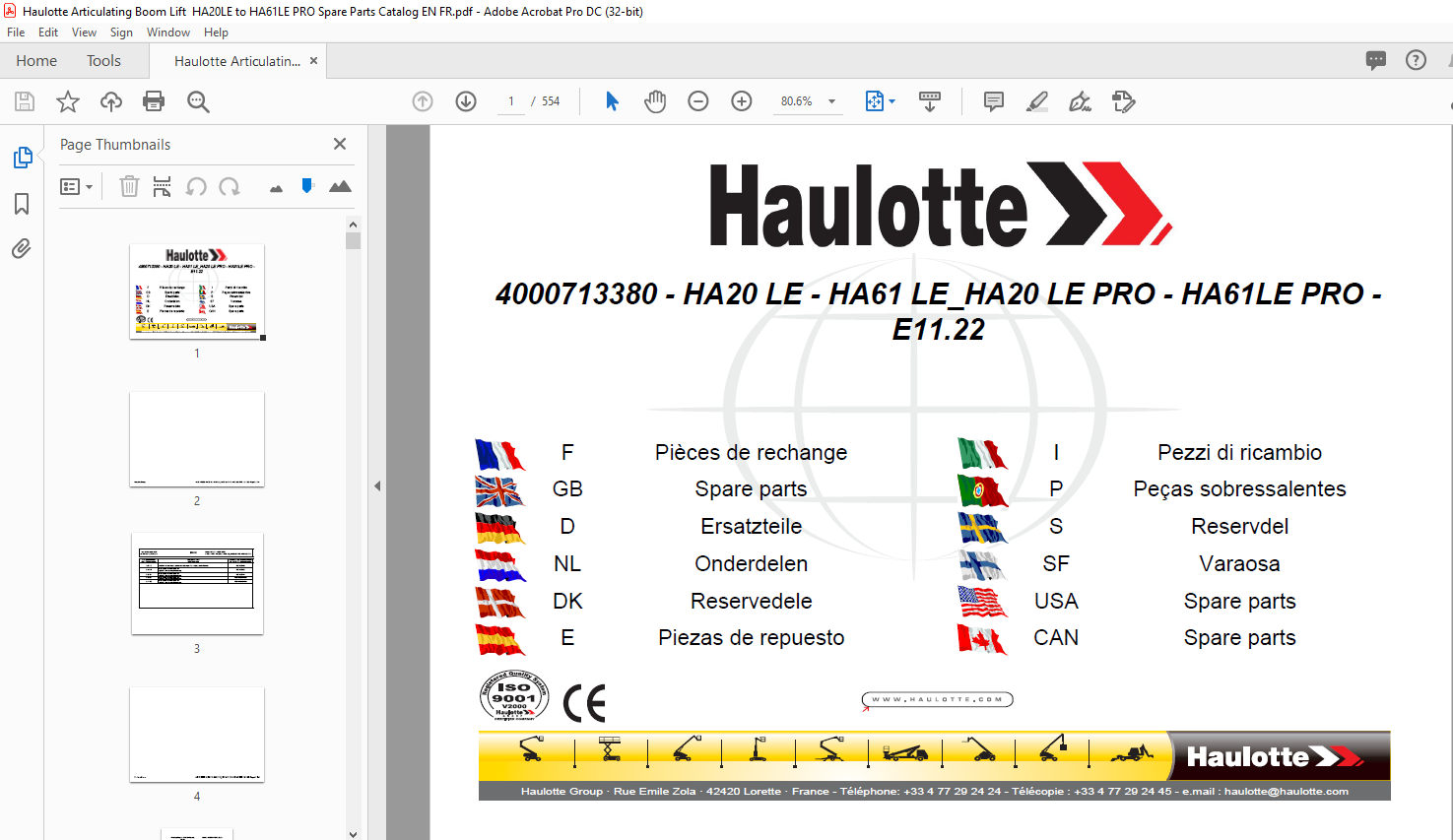The width and height of the screenshot is (1453, 840).
Task: Rotate page counterclockwise in thumbnails
Action: [196, 186]
